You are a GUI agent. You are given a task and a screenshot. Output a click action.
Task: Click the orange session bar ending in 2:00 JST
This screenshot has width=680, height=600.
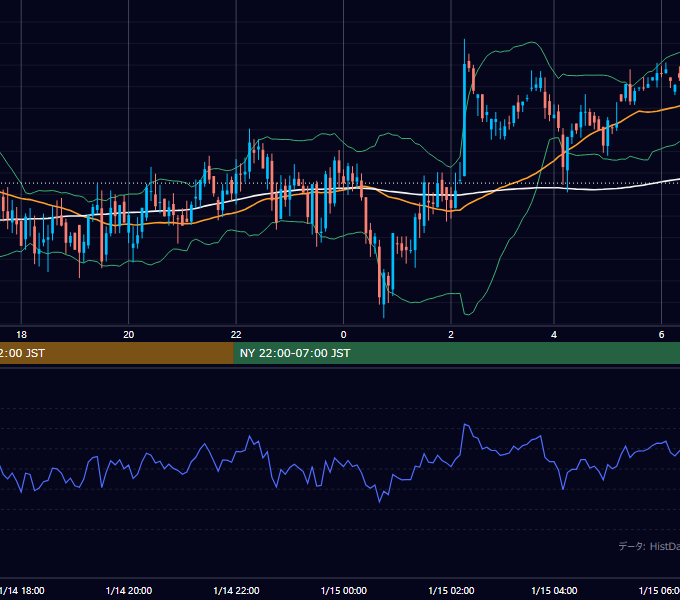(117, 353)
